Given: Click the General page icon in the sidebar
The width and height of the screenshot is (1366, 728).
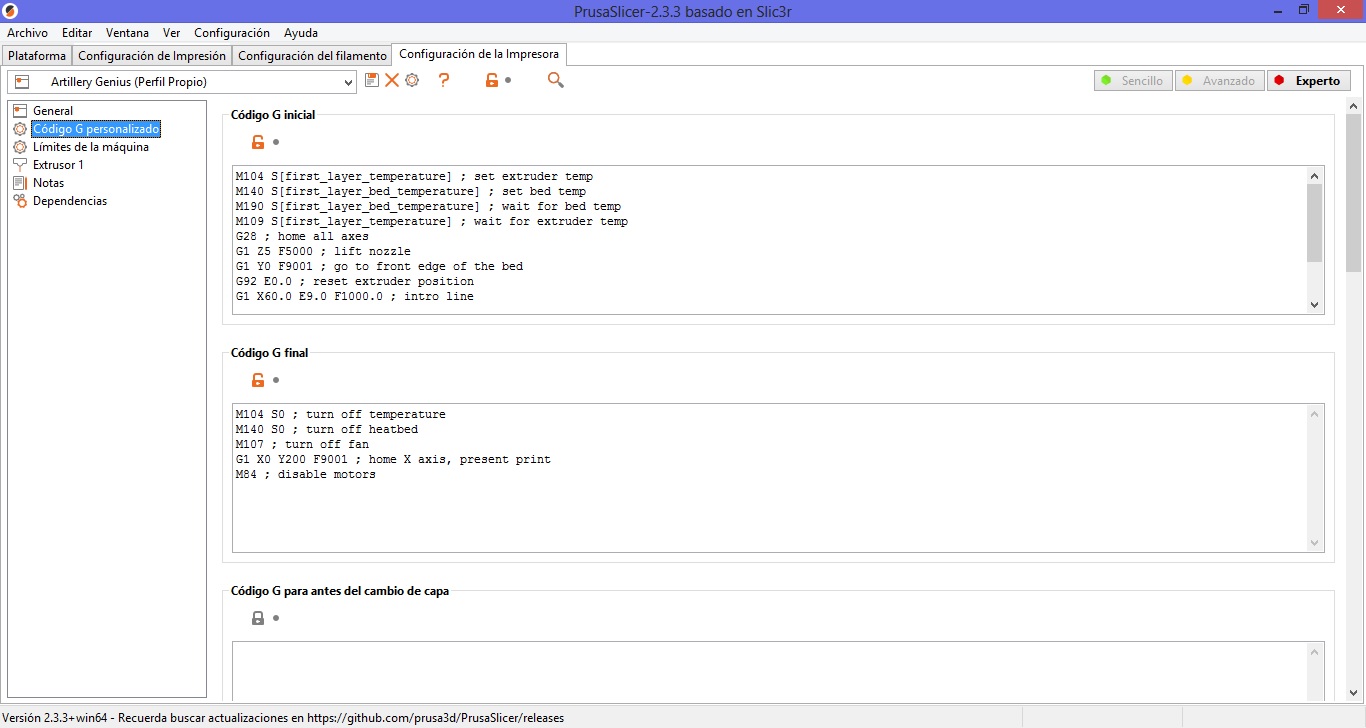Looking at the screenshot, I should 20,111.
